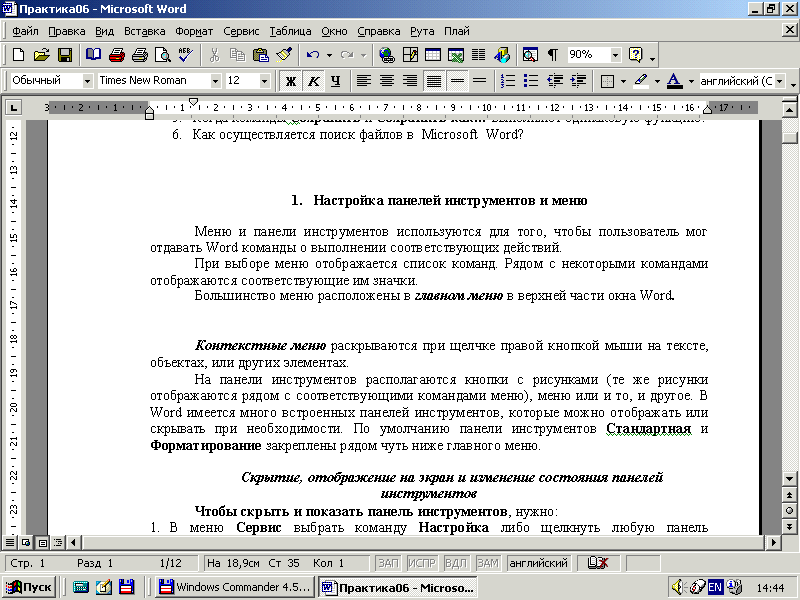Toggle the Document Map
The image size is (800, 600).
[530, 55]
